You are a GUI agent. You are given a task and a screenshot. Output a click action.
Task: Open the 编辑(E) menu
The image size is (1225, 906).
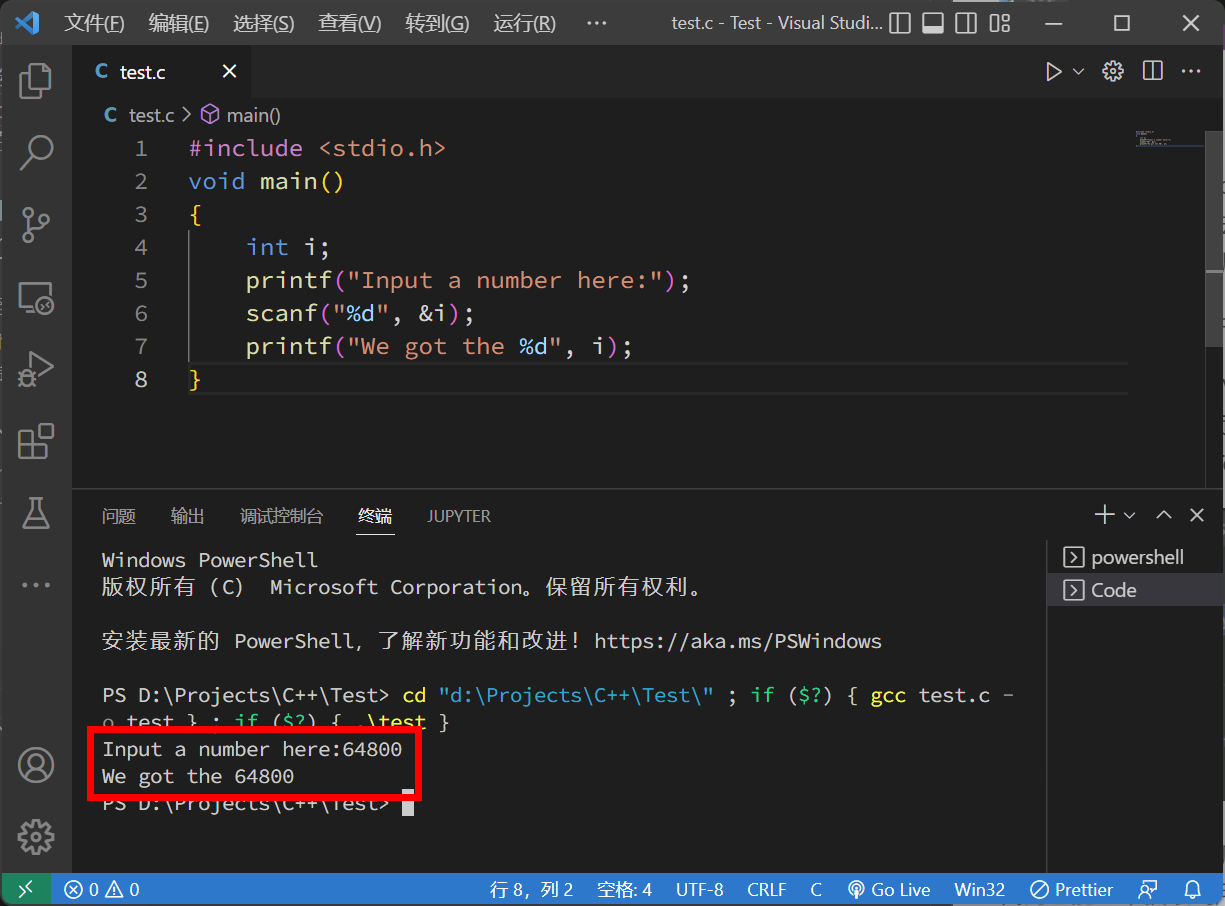pyautogui.click(x=179, y=23)
